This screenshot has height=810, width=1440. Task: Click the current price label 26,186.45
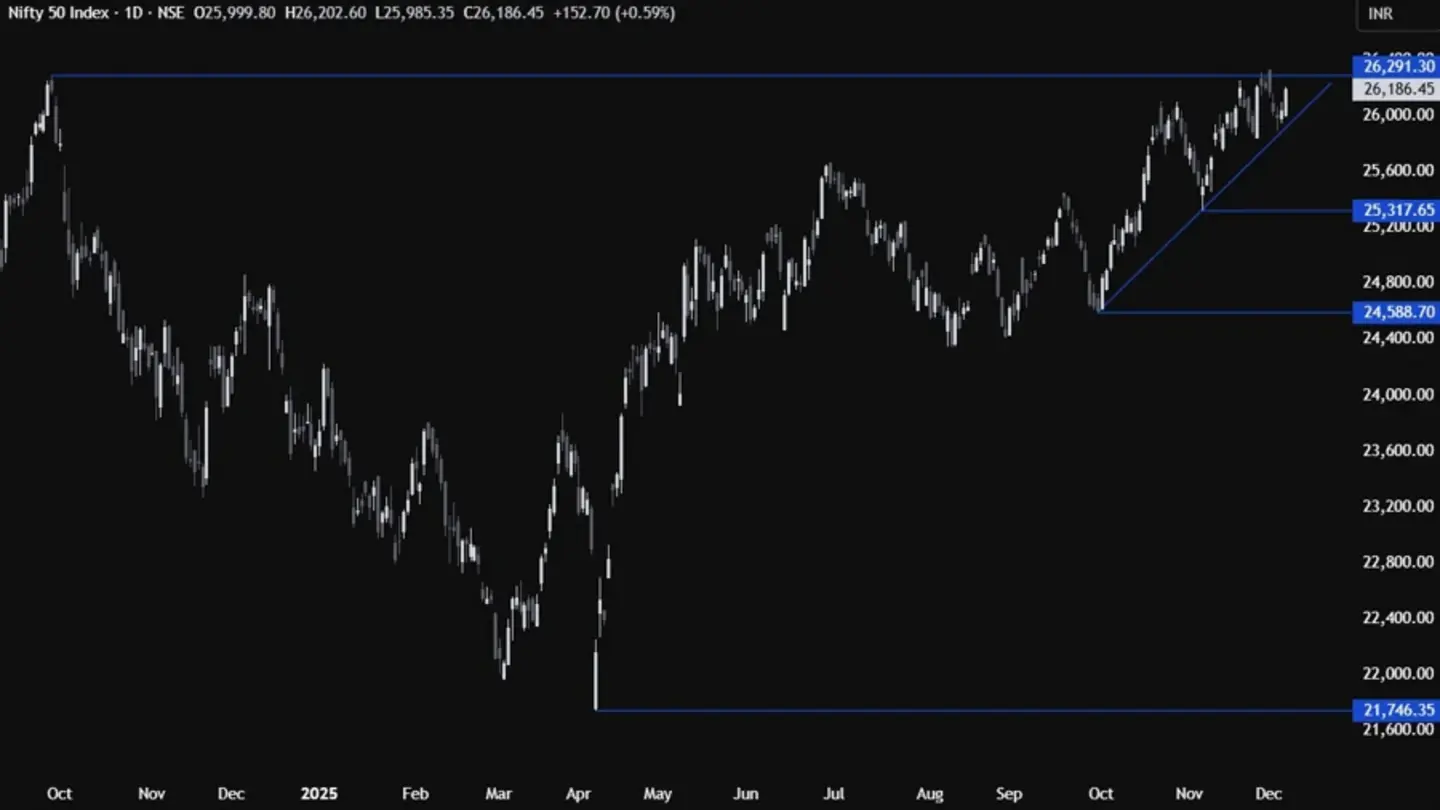click(x=1395, y=89)
